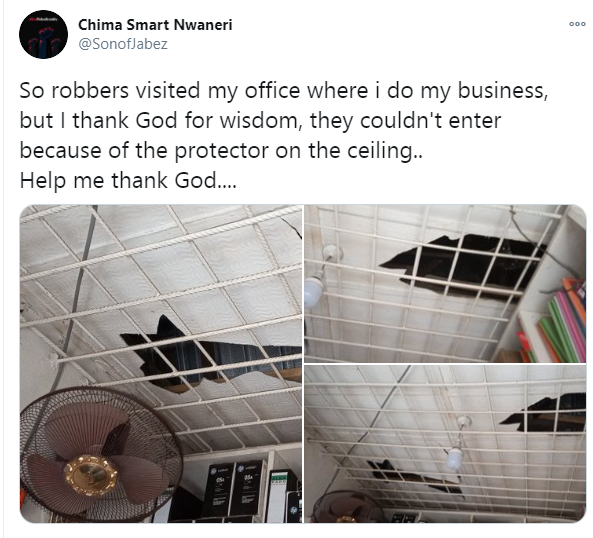Click the hanging bulb in bottom-right photo

pyautogui.click(x=454, y=458)
